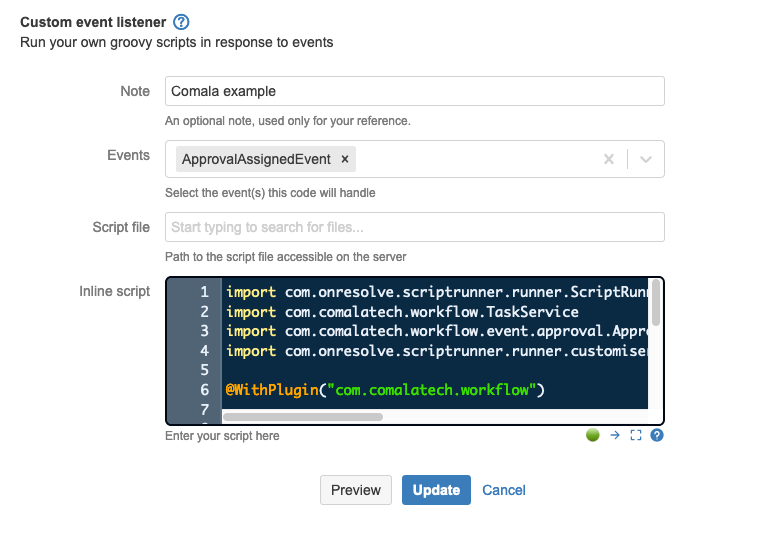Viewport: 770px width, 544px height.
Task: Click the ApprovalAssignedEvent tag text
Action: [256, 159]
